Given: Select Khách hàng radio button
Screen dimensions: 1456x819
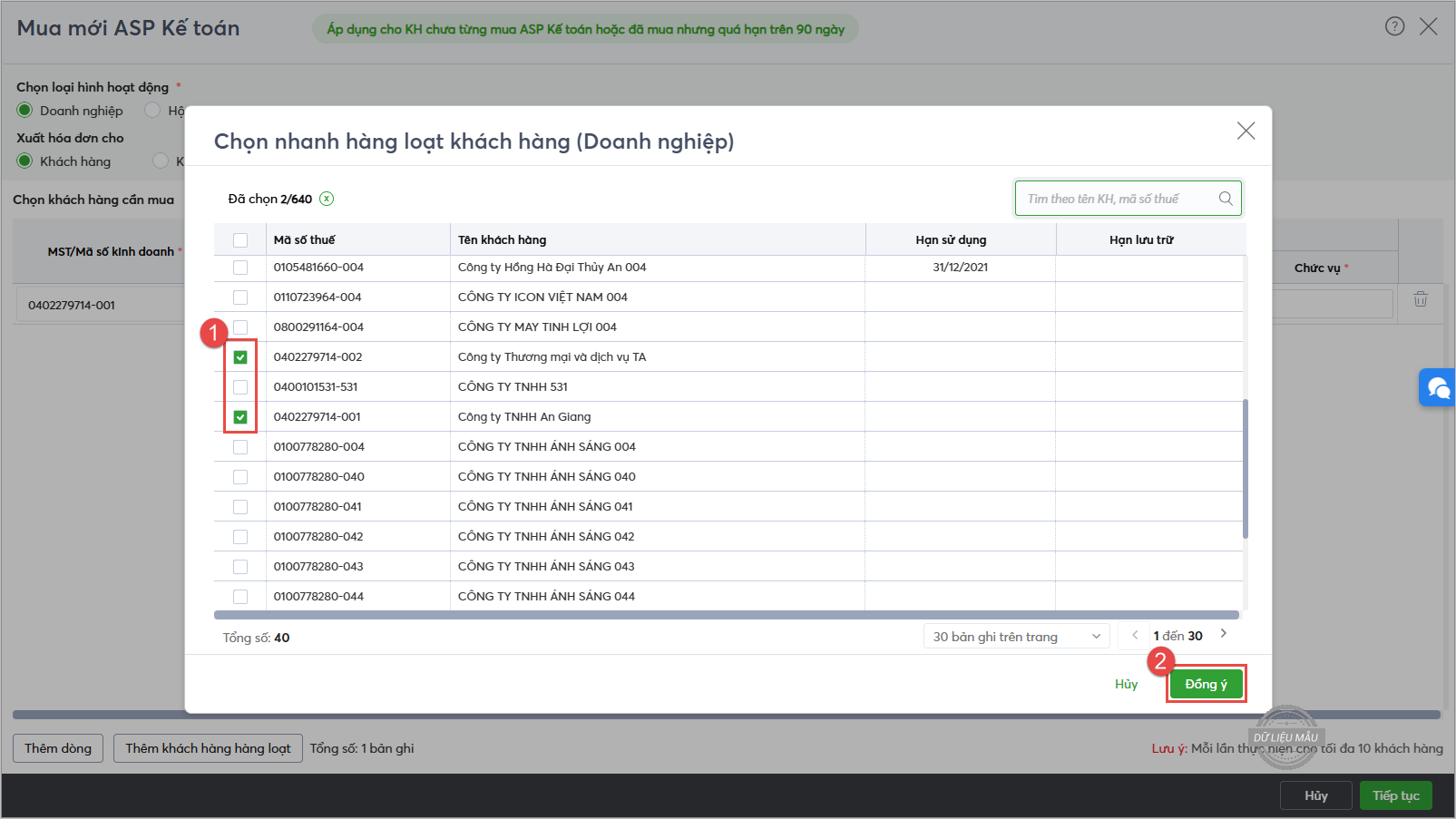Looking at the screenshot, I should pyautogui.click(x=24, y=161).
